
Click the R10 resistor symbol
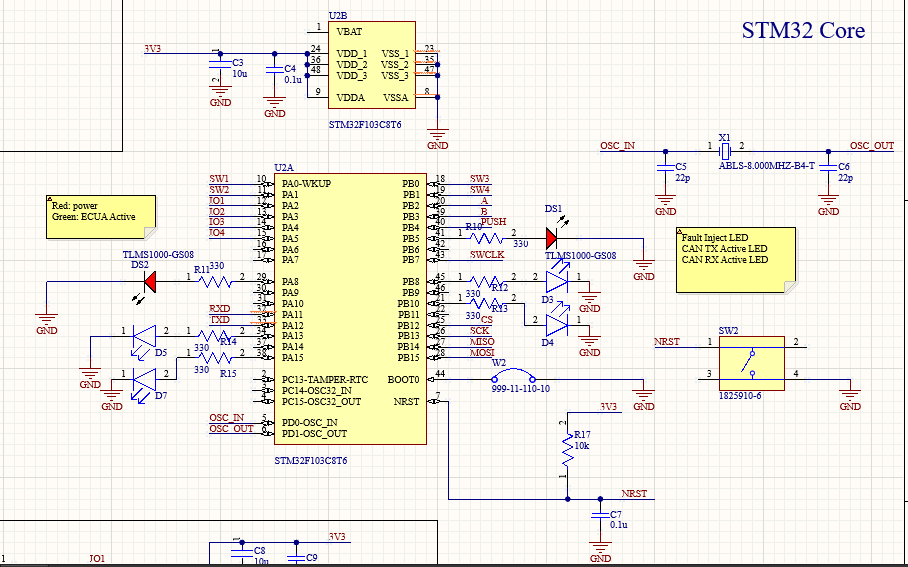pyautogui.click(x=486, y=237)
